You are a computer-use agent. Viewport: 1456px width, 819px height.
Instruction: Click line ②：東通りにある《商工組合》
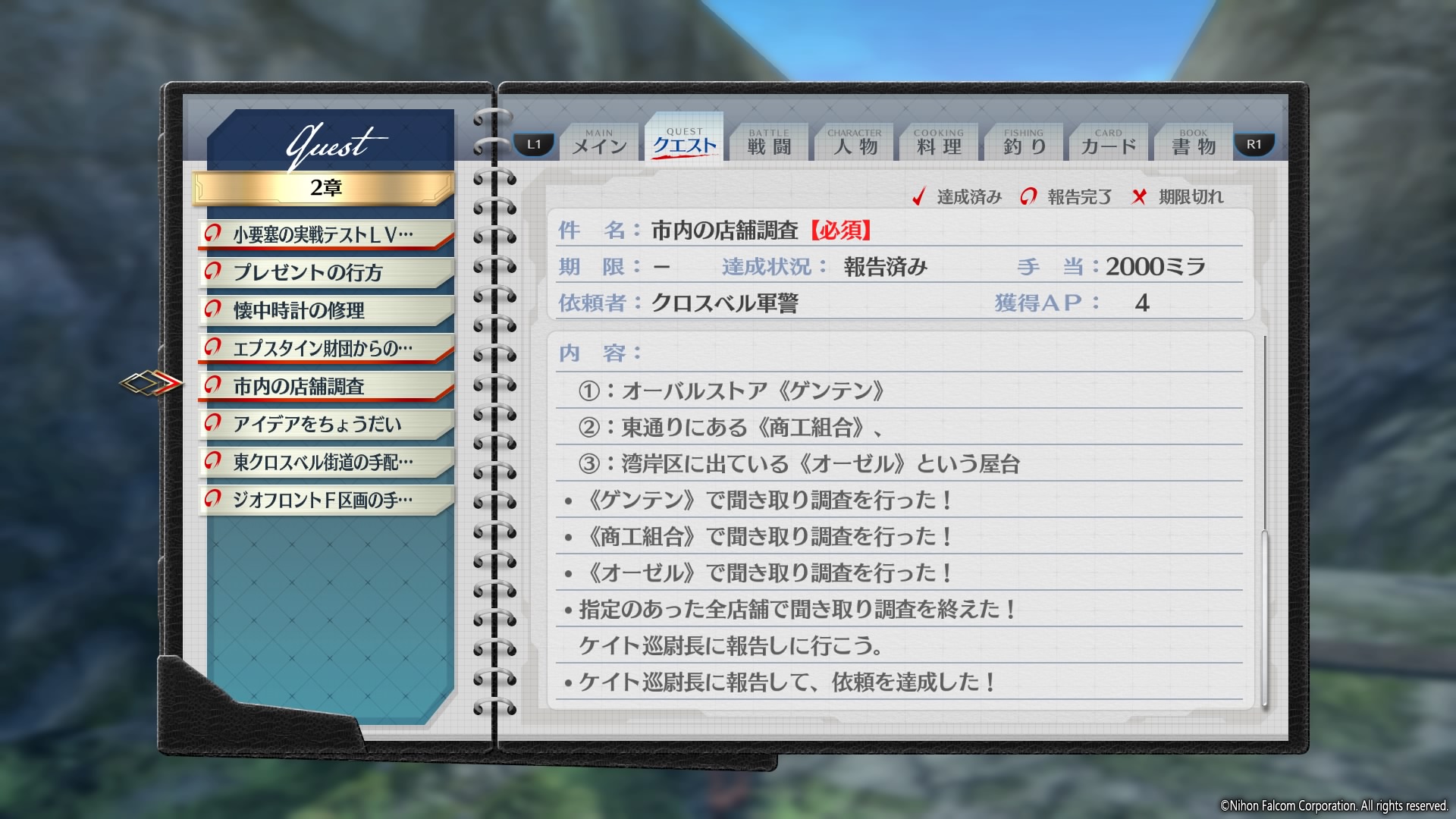point(731,427)
